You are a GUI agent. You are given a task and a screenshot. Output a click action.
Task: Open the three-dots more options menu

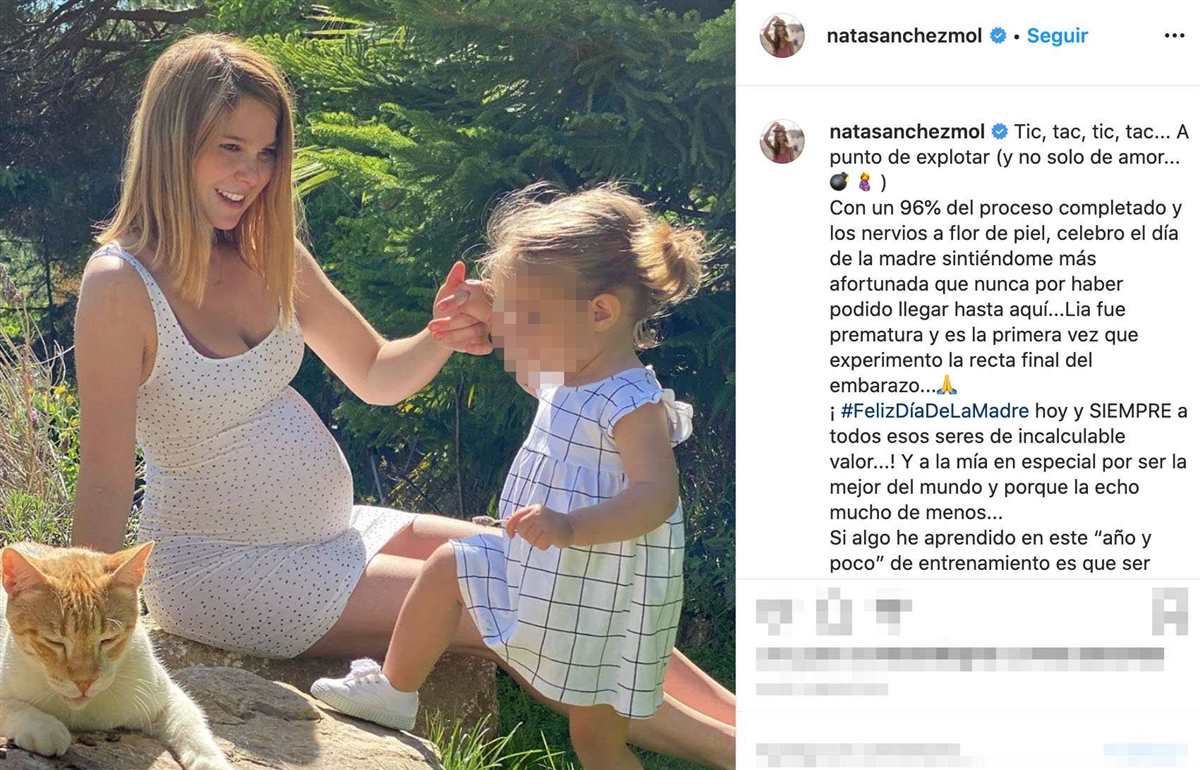coord(1174,36)
